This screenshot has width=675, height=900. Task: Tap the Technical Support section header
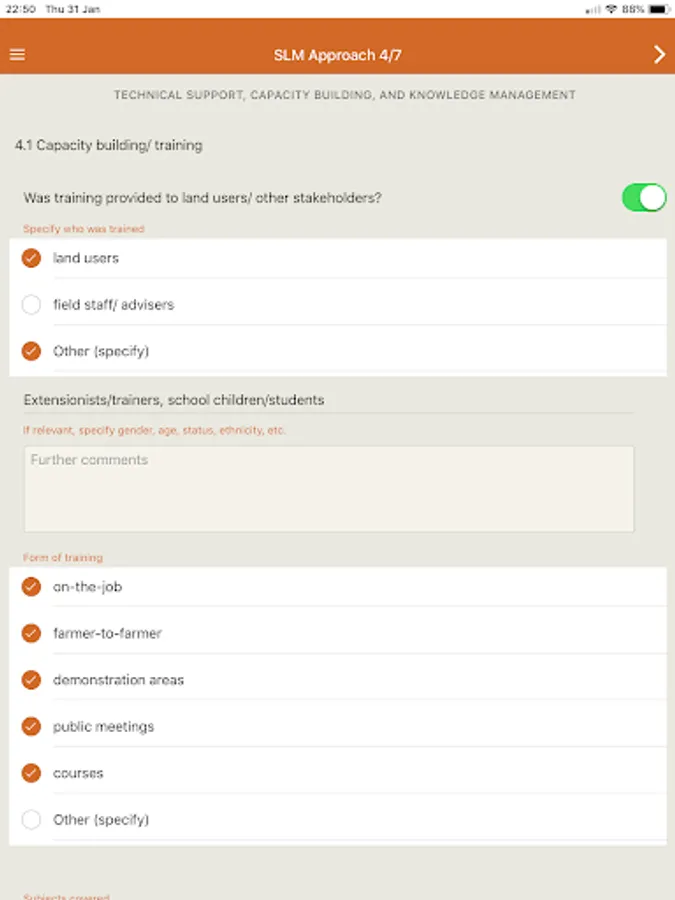344,95
